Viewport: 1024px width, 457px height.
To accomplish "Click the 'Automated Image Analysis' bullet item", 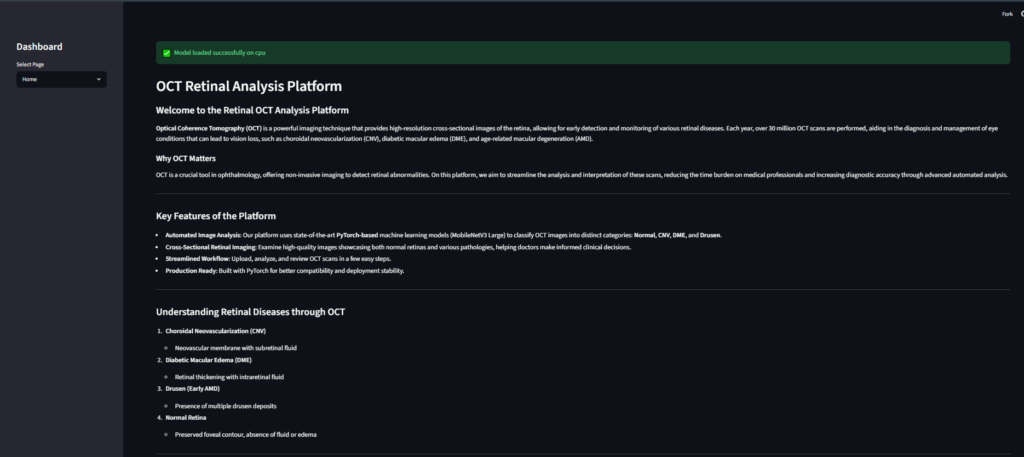I will (443, 235).
